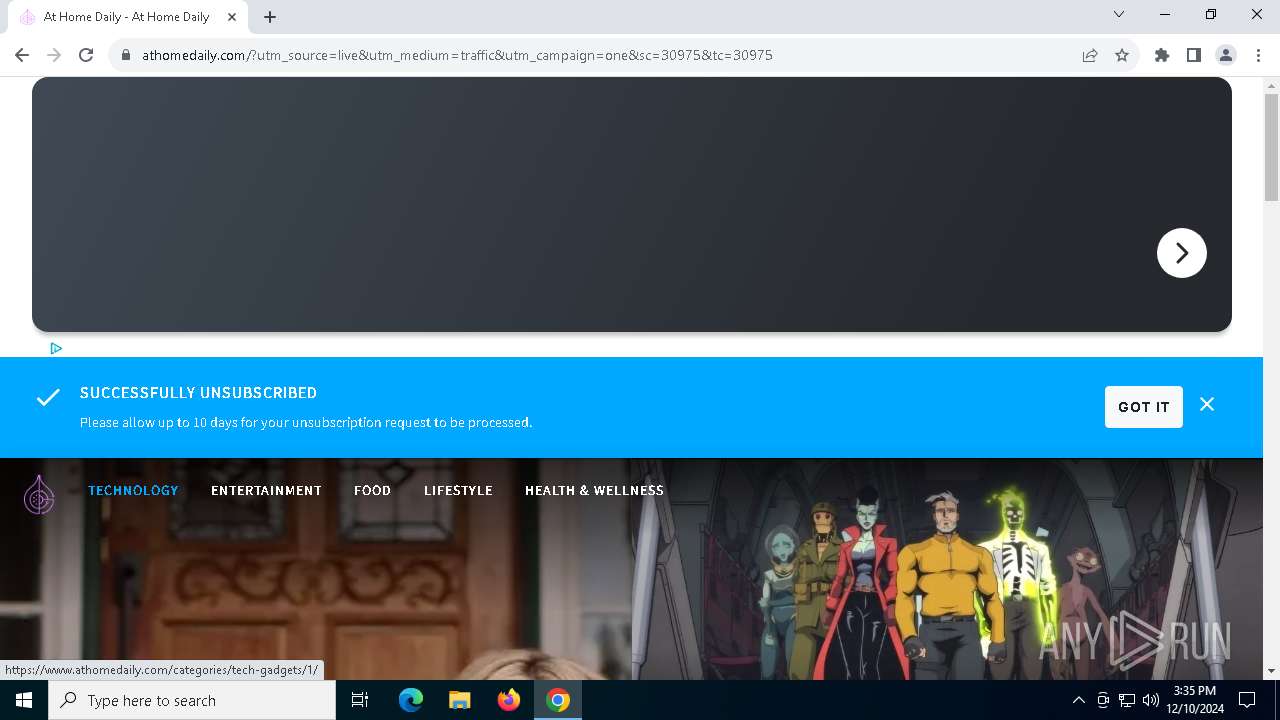
Task: Open the AdChoices triangle icon
Action: (x=56, y=348)
